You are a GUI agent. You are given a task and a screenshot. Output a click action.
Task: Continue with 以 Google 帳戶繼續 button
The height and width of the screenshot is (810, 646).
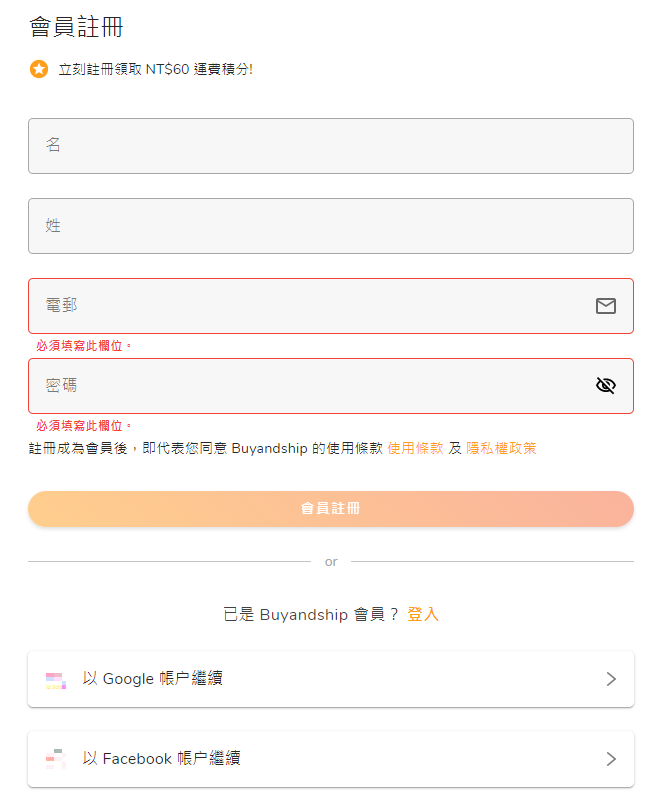click(330, 679)
